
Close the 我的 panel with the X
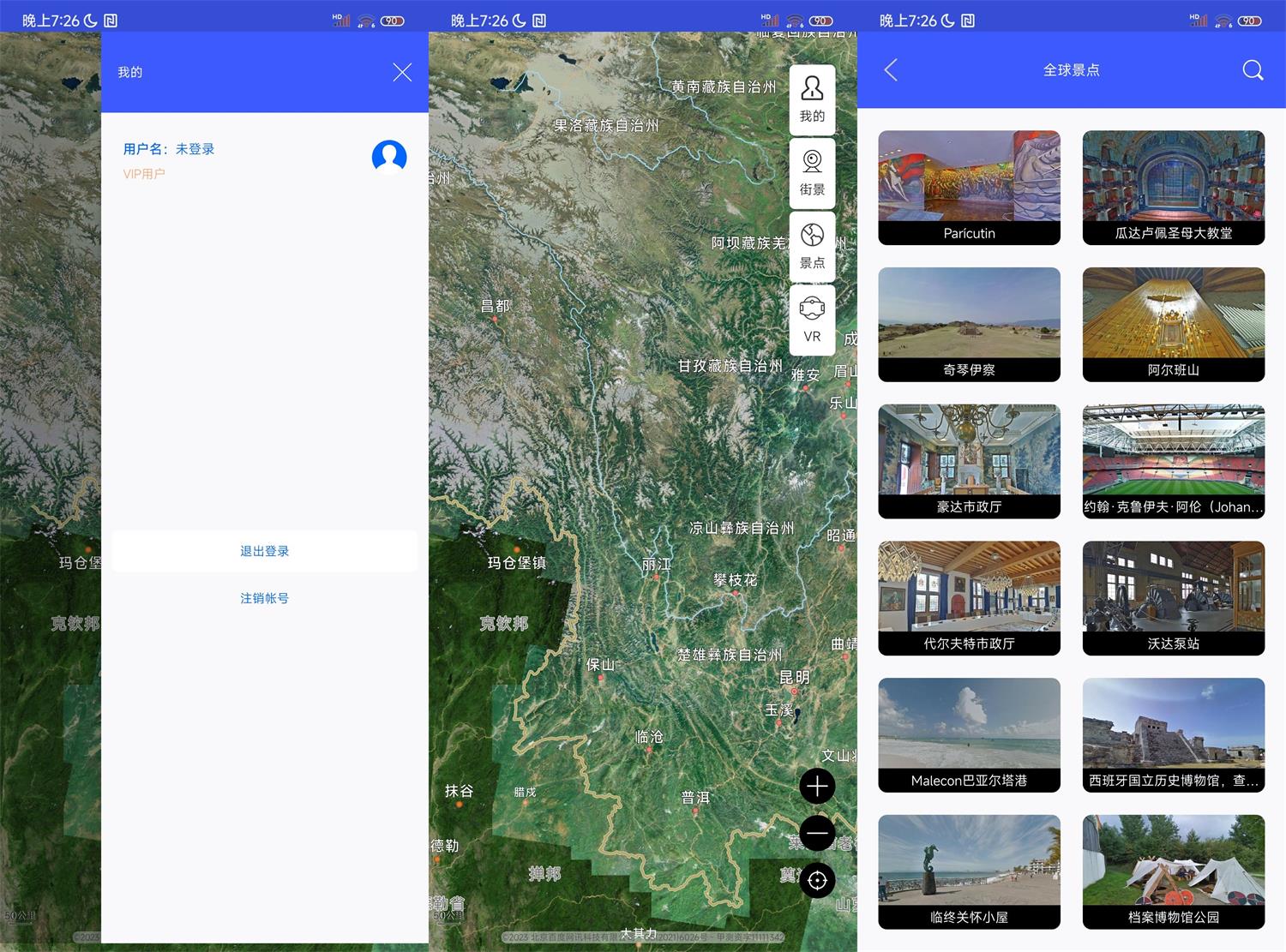pyautogui.click(x=401, y=72)
